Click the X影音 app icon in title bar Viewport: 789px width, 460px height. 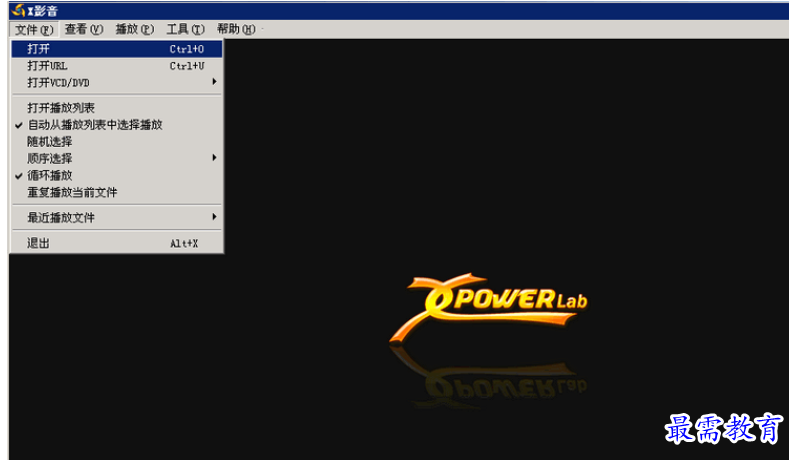coord(19,10)
